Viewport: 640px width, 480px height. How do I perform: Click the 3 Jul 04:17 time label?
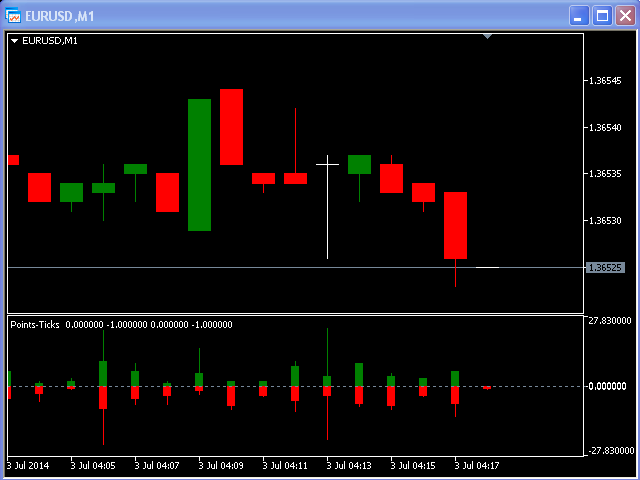tap(477, 466)
